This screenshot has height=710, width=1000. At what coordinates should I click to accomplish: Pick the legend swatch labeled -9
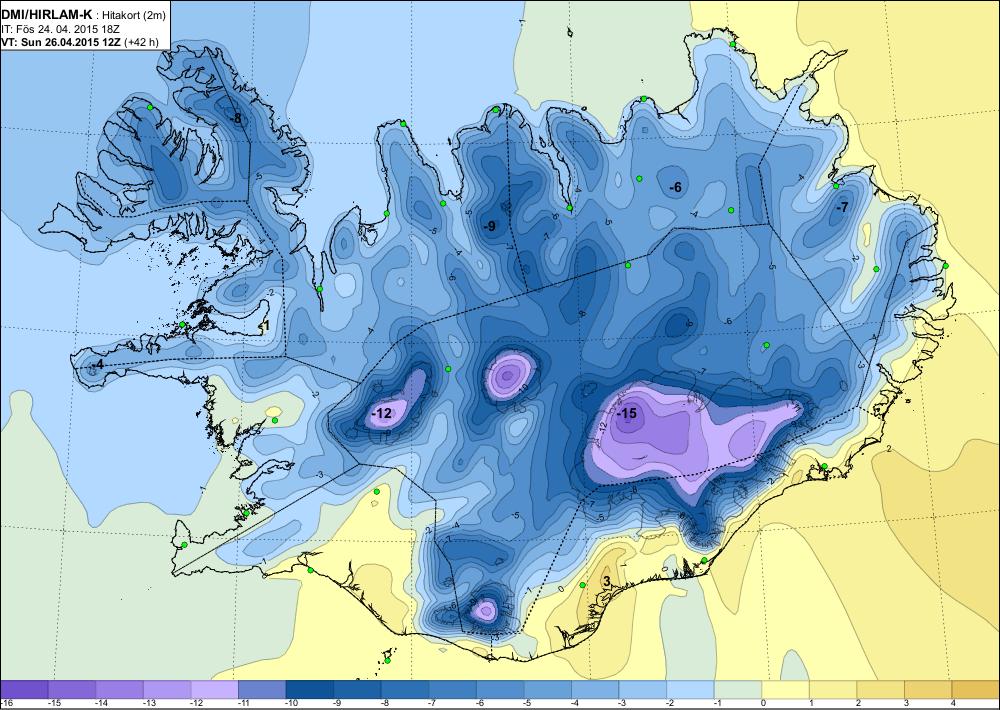pyautogui.click(x=357, y=690)
